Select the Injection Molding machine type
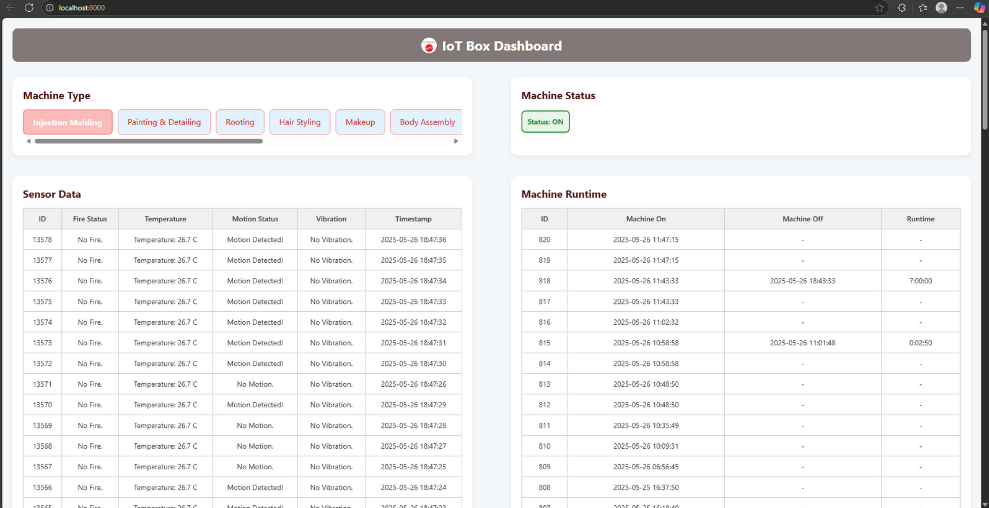The image size is (989, 508). (67, 122)
